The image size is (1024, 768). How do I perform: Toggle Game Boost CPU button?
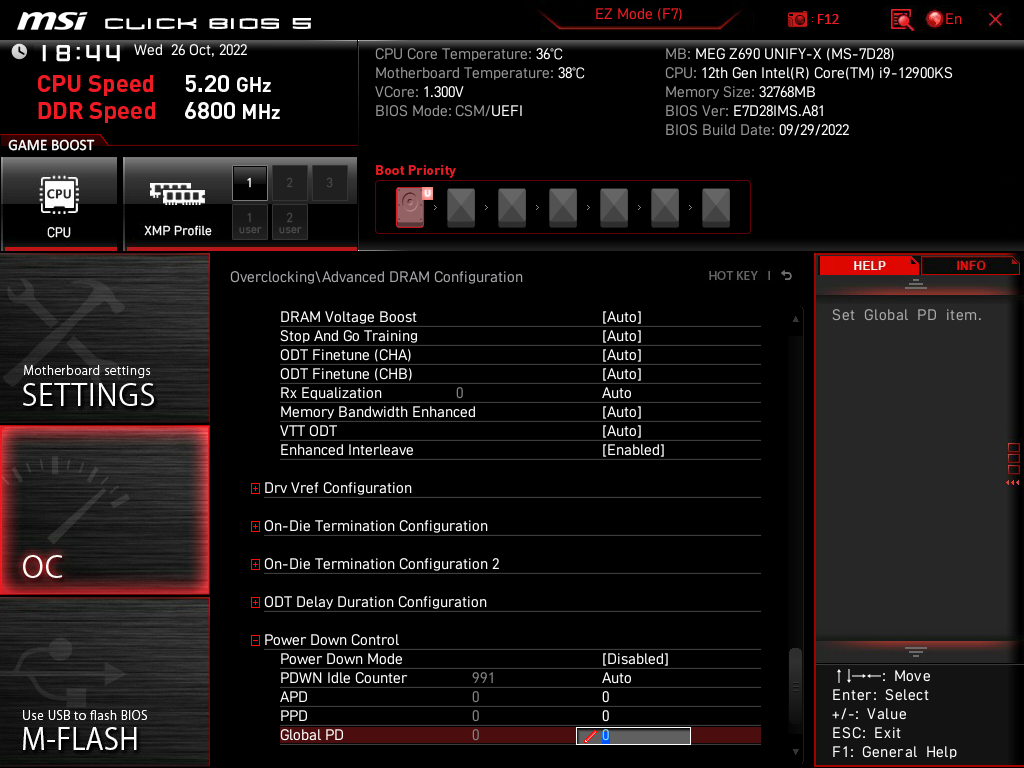click(59, 203)
